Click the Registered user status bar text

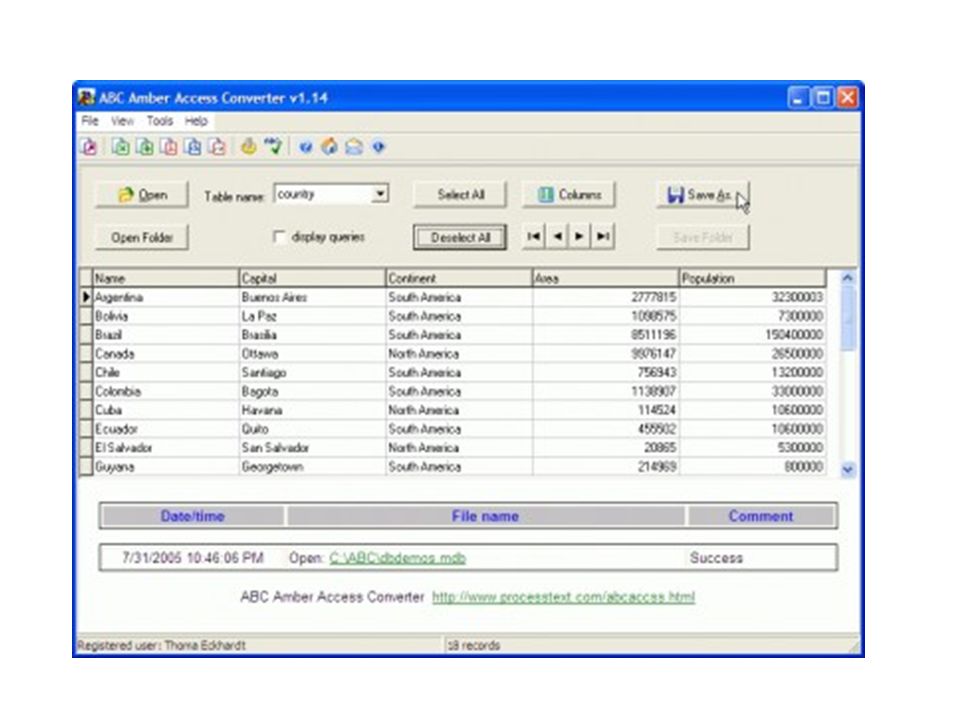161,645
